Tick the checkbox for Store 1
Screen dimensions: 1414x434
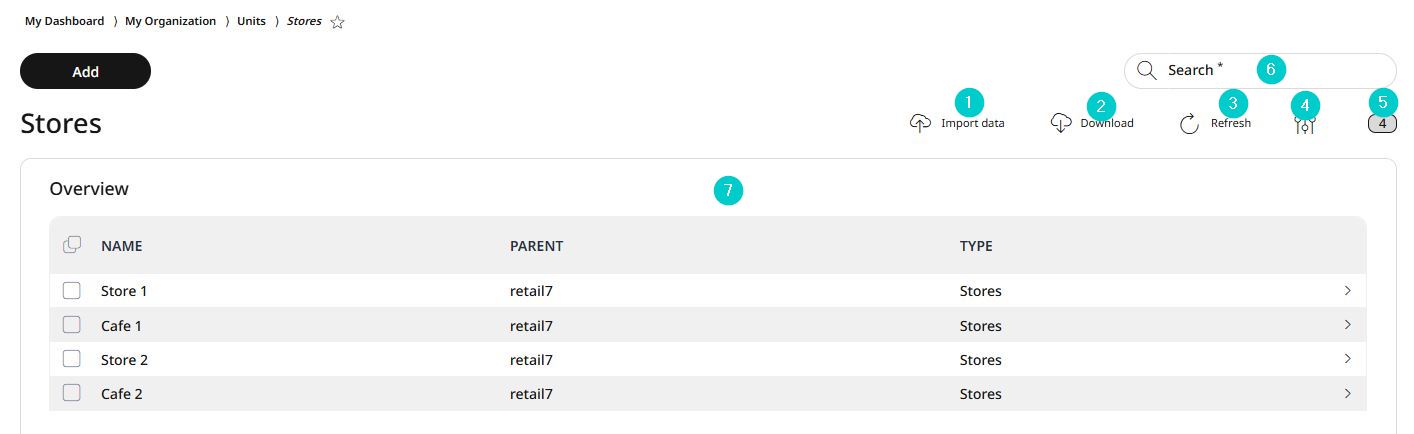pos(71,291)
